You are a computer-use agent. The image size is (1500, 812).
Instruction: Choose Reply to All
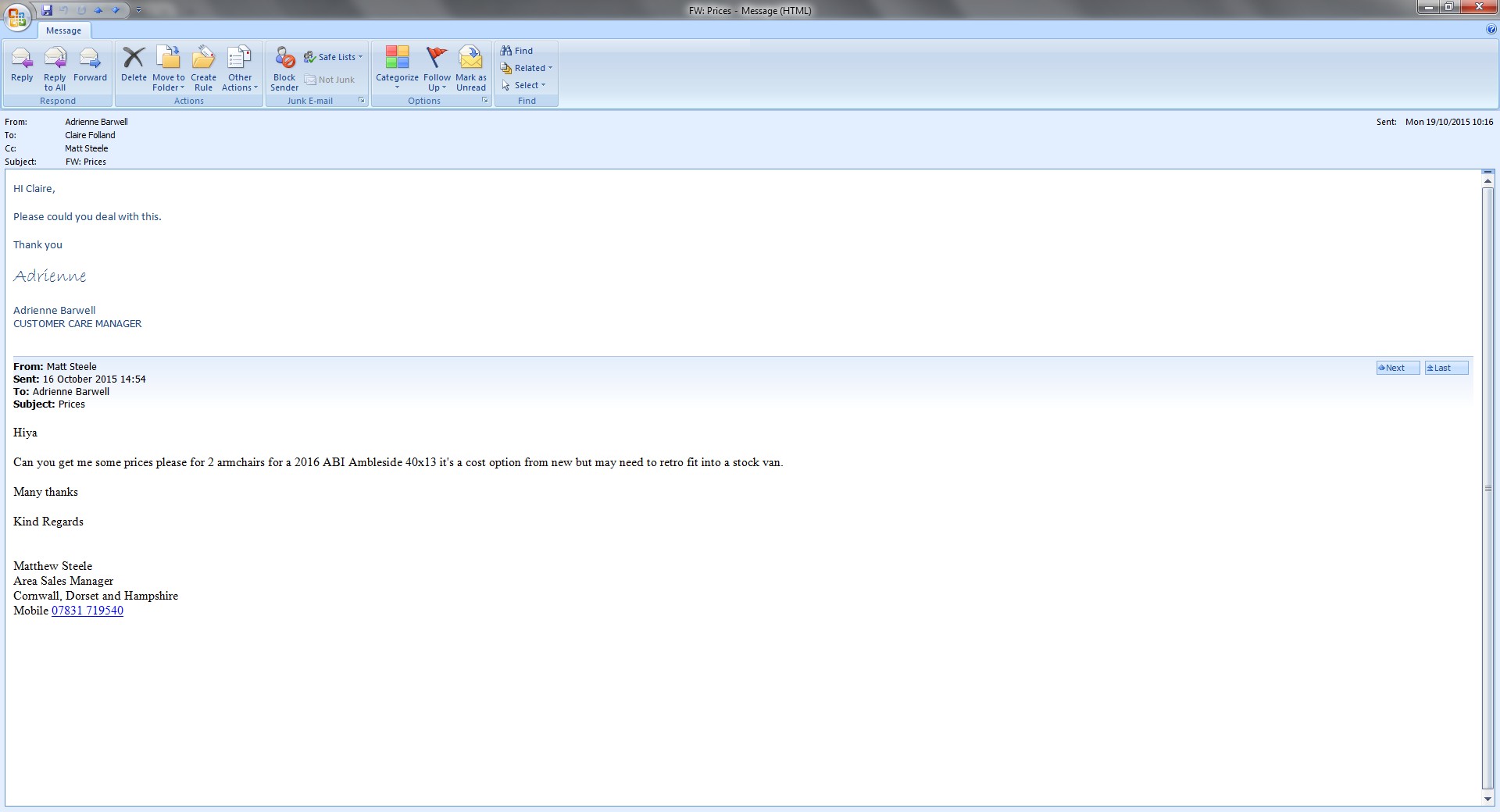coord(55,69)
